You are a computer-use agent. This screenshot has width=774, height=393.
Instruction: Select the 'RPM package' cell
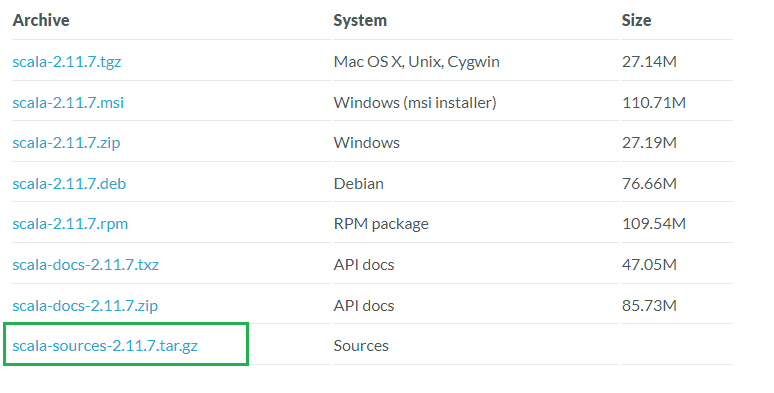point(381,224)
